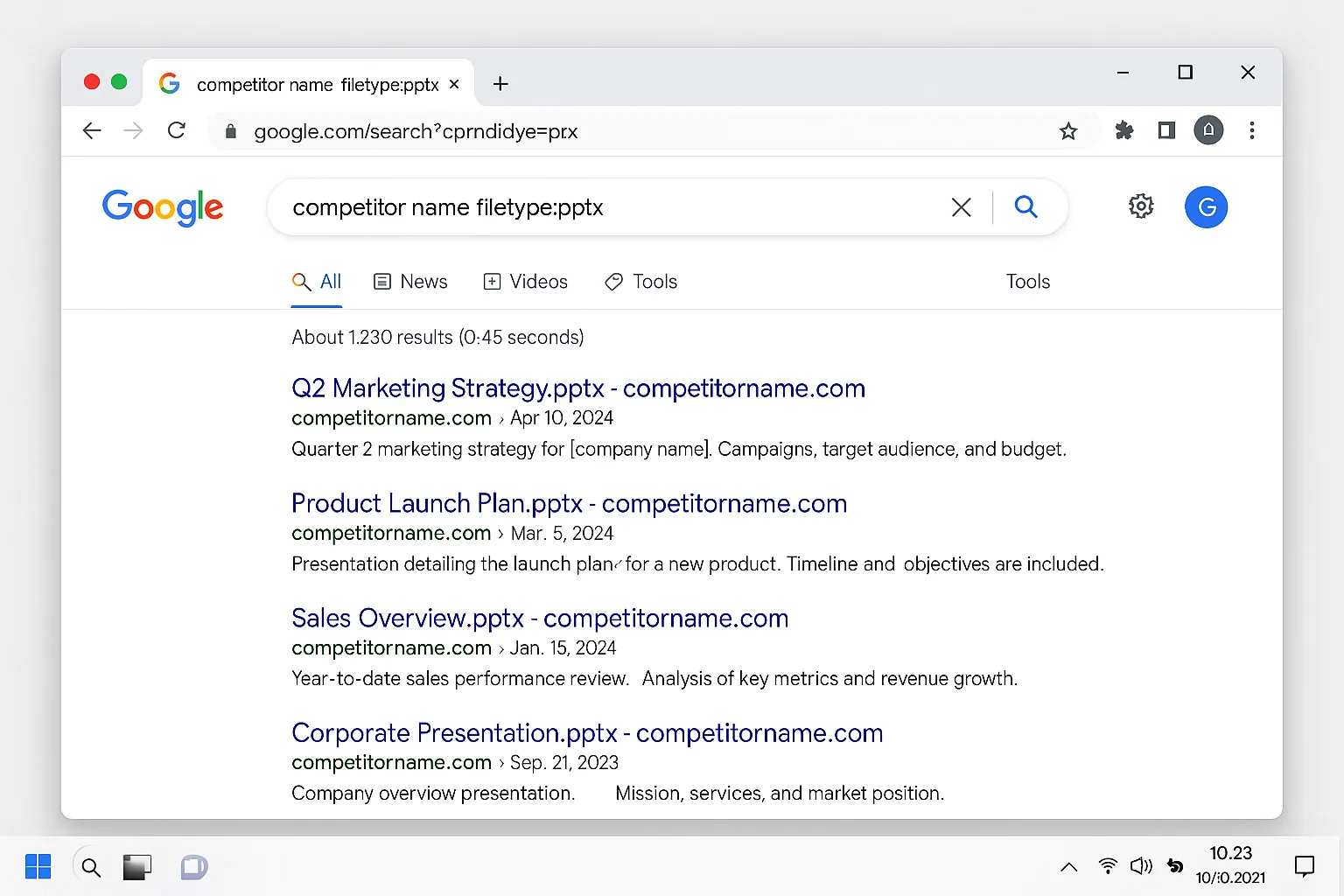
Task: Expand hidden tray icons chevron
Action: [x=1069, y=866]
